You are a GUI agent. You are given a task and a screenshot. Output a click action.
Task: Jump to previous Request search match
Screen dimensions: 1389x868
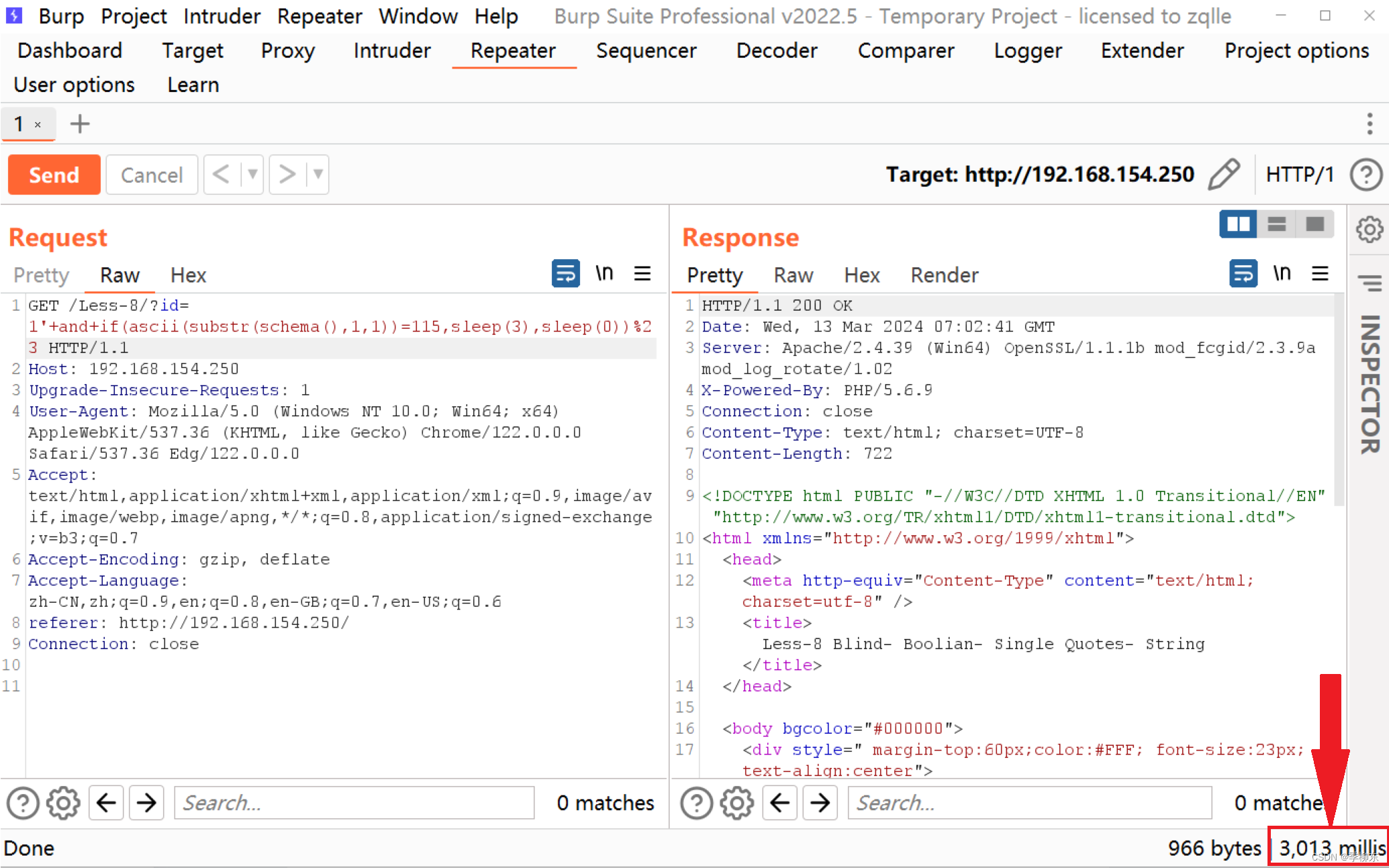106,803
